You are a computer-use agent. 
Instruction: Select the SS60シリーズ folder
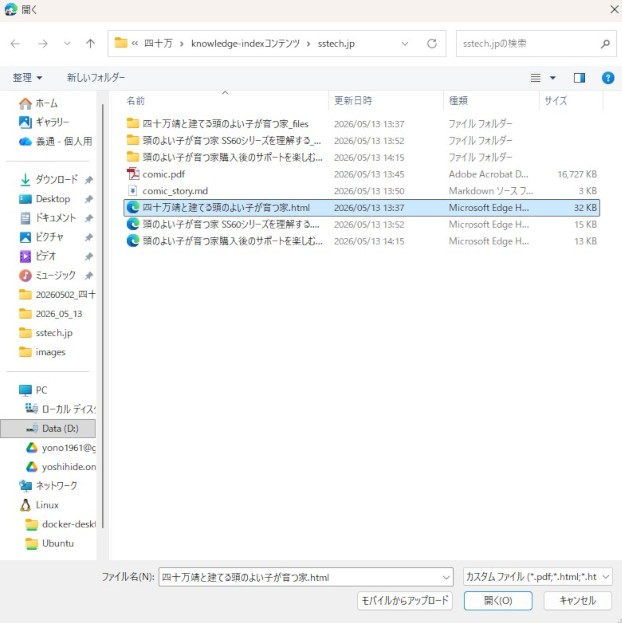[x=362, y=140]
